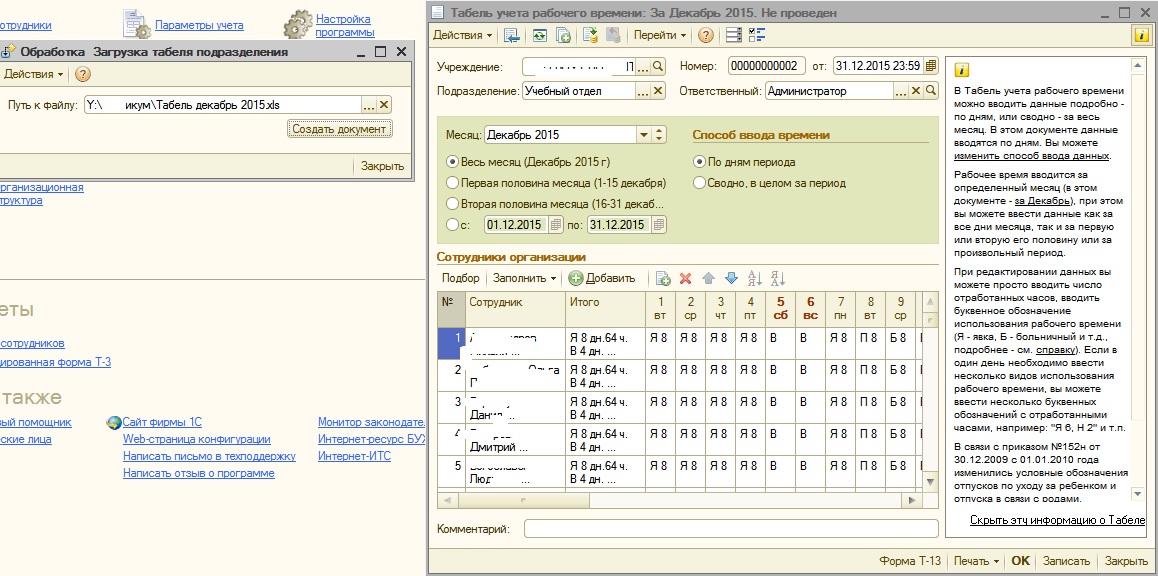Image resolution: width=1158 pixels, height=576 pixels.
Task: Click the search icon next to Учреждение
Action: click(x=658, y=66)
